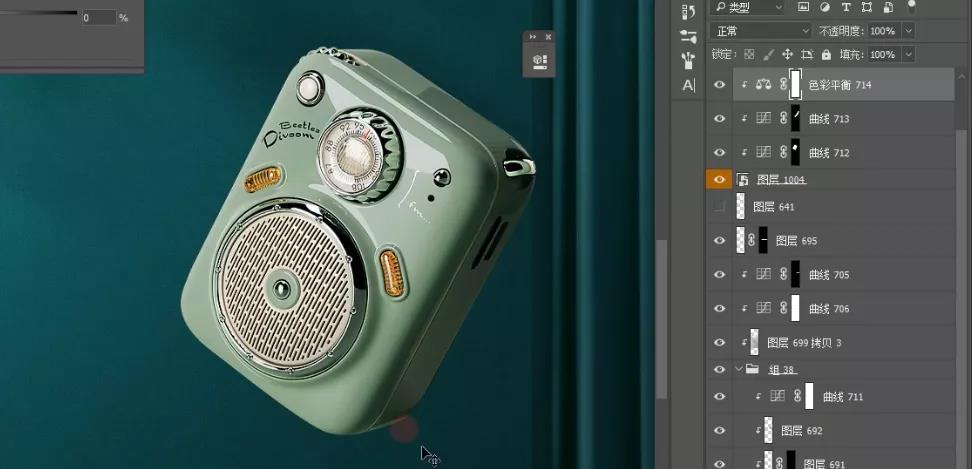Image resolution: width=972 pixels, height=469 pixels.
Task: Hide the 曲线 705 layer
Action: (720, 274)
